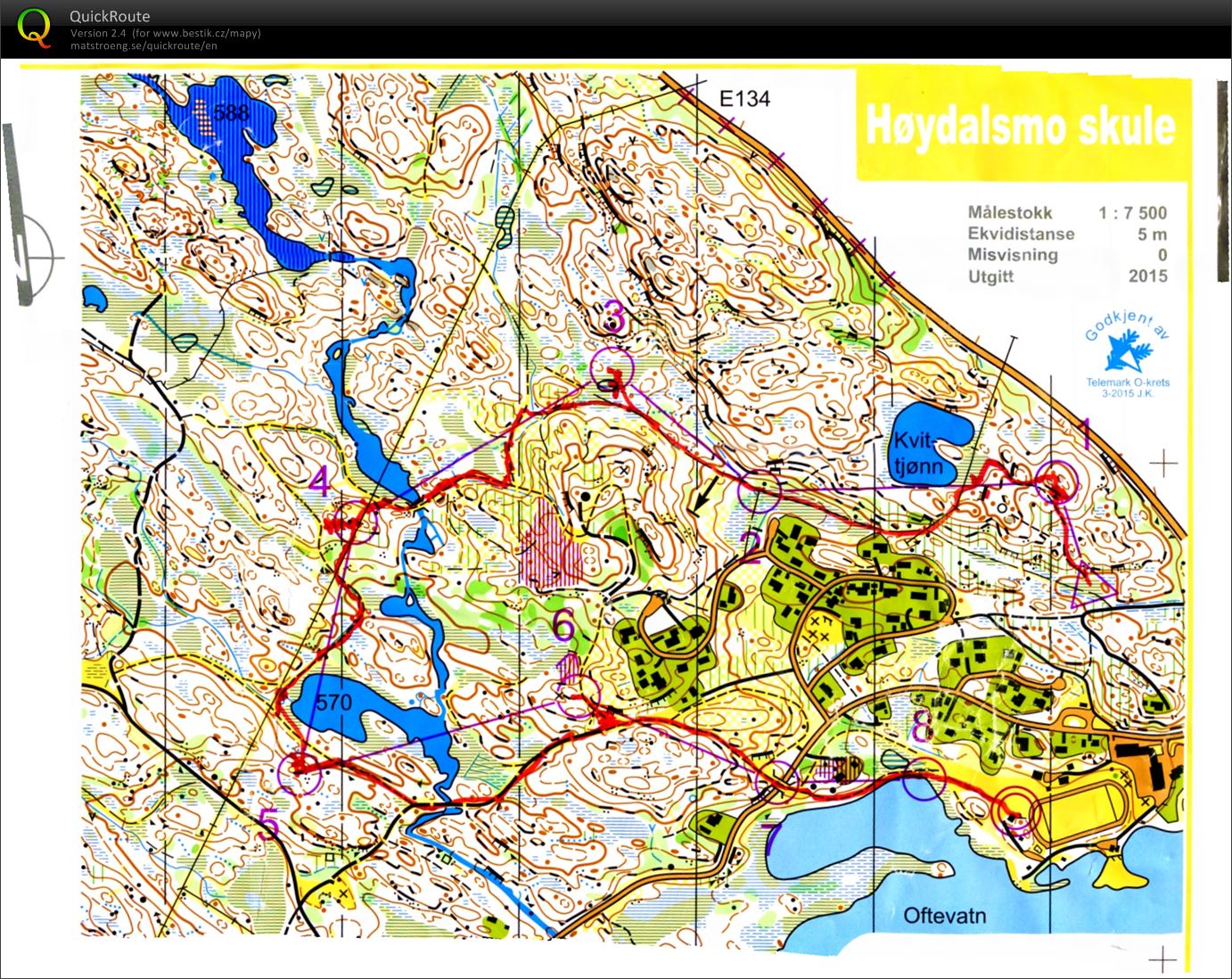Click the blue Godkjent av approval emblem
This screenshot has width=1232, height=979.
pos(1128,348)
